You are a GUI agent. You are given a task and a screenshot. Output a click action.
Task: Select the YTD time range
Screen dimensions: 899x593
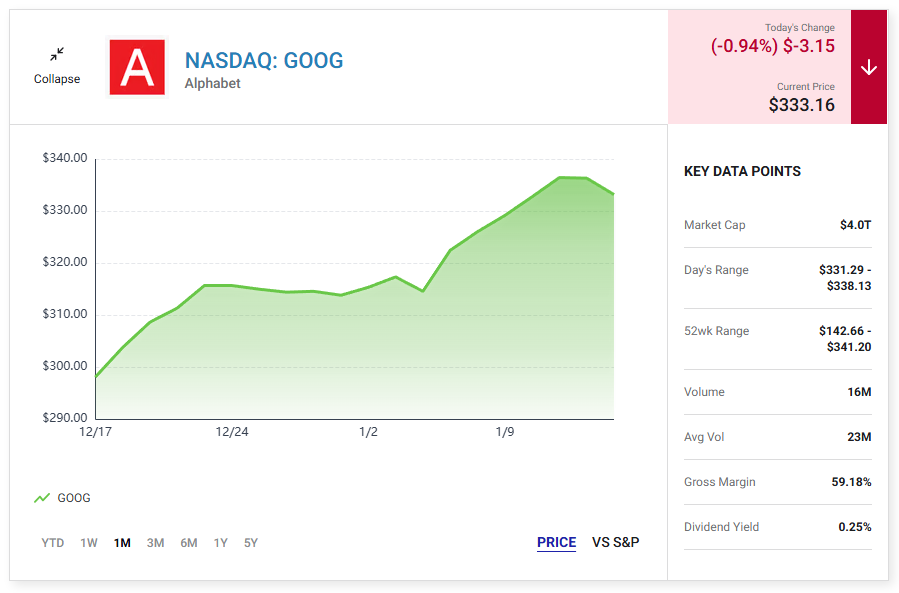[x=53, y=543]
